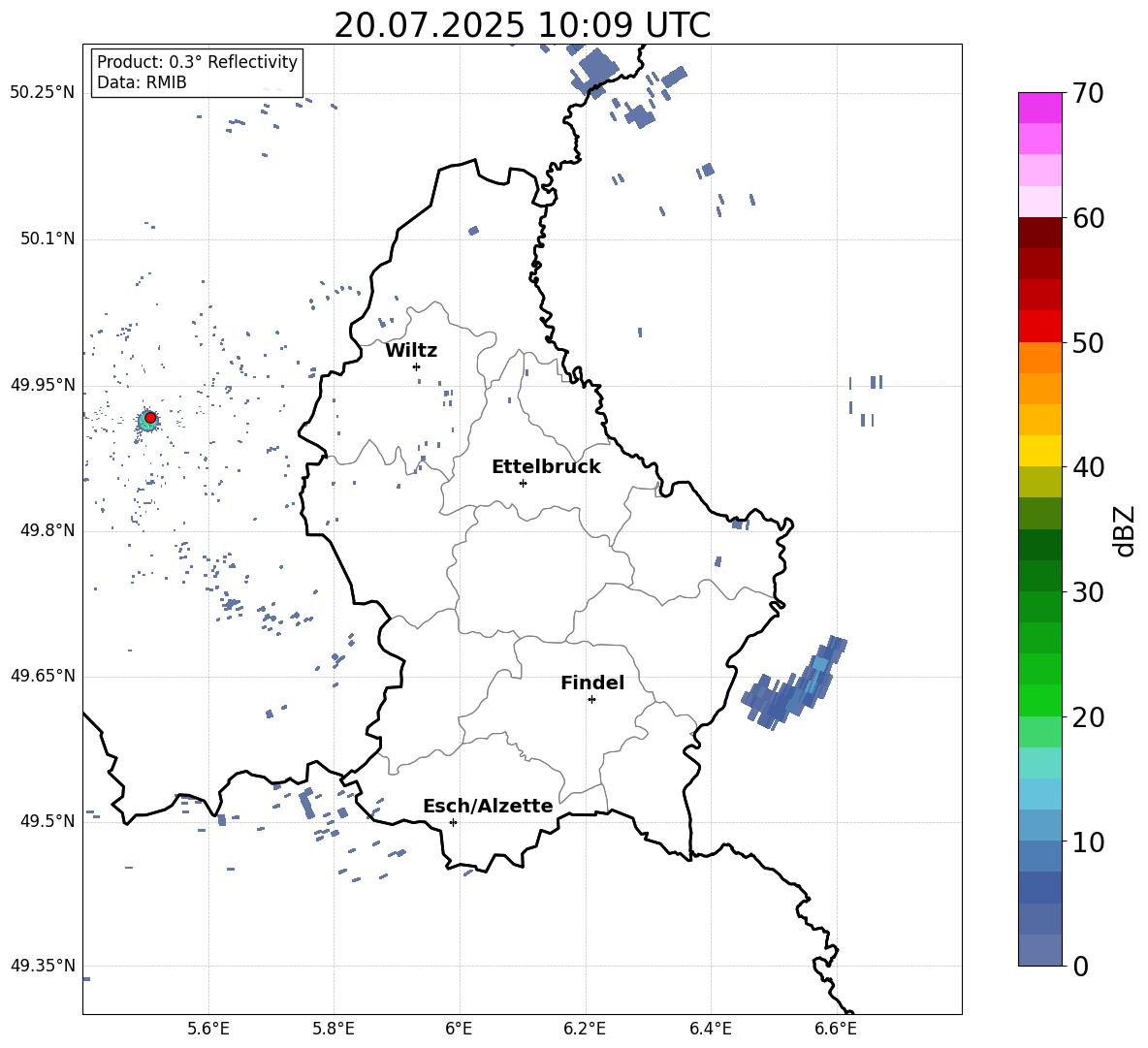Click the 6°E longitude label
1148x1048 pixels.
459,1029
